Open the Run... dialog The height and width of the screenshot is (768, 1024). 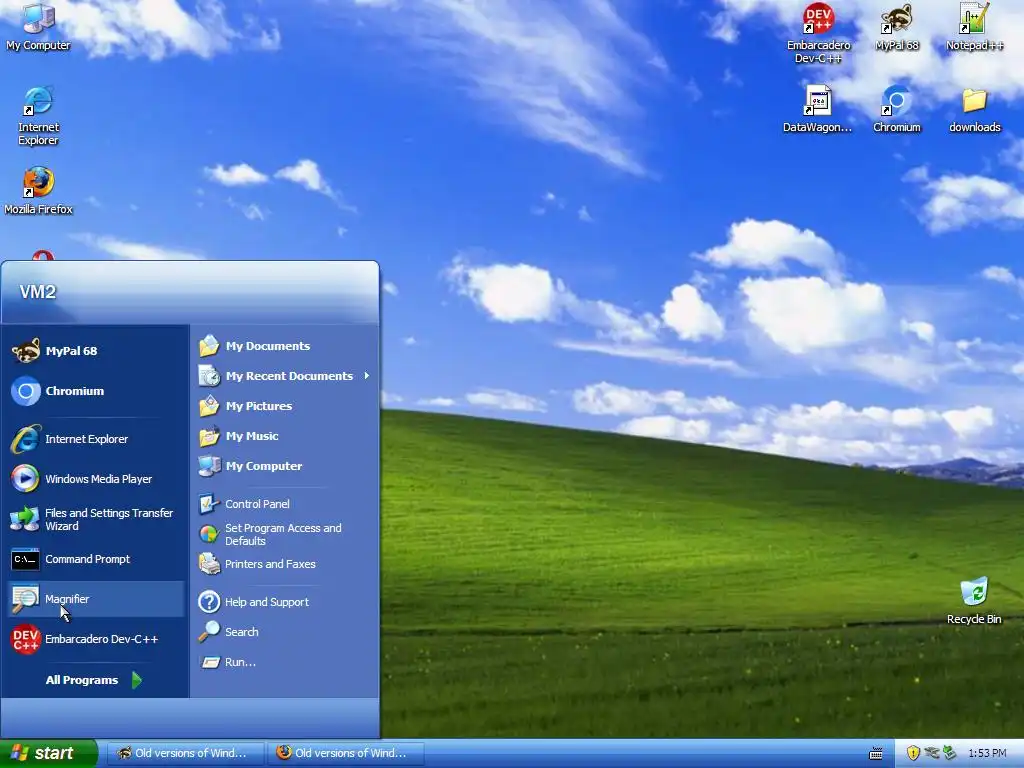coord(285,662)
